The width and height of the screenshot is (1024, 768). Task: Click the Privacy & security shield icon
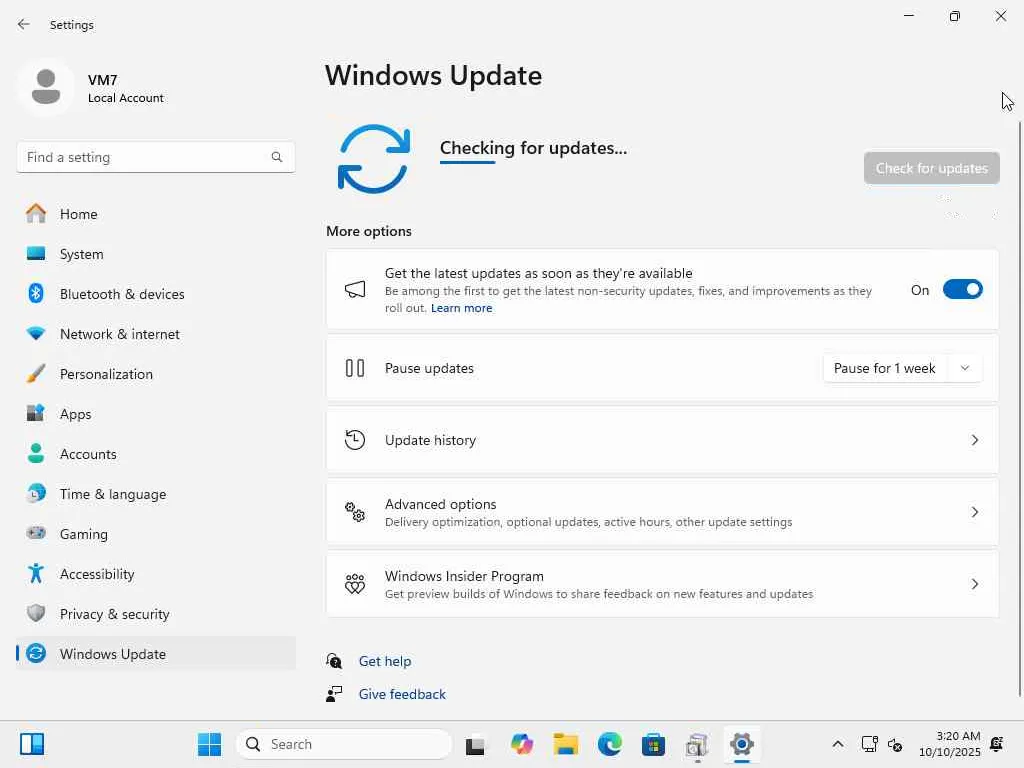click(36, 613)
